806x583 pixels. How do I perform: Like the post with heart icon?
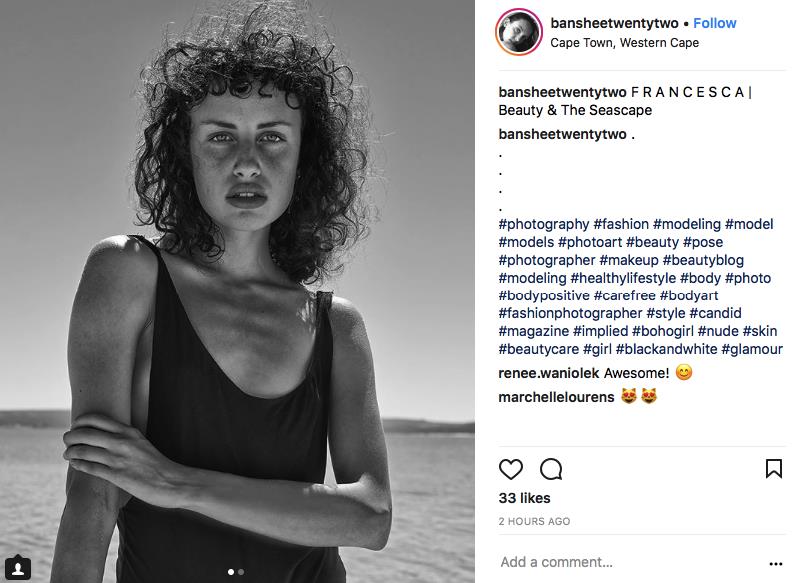click(511, 469)
